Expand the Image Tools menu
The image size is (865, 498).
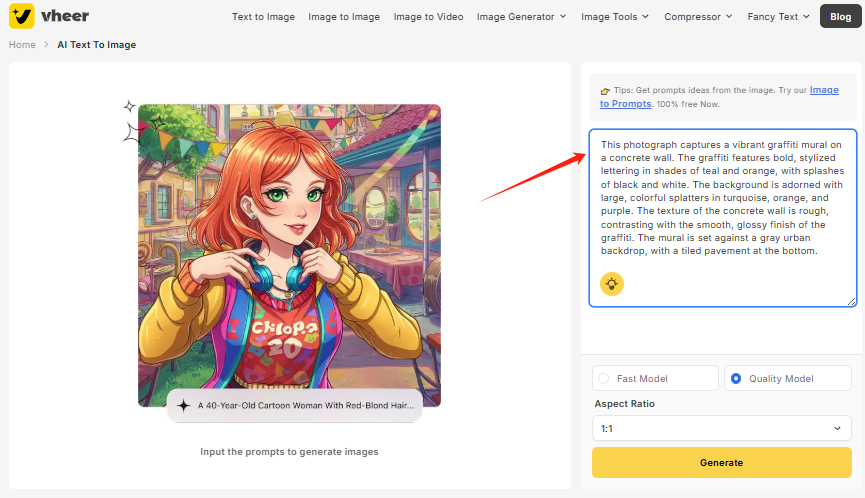[x=615, y=16]
